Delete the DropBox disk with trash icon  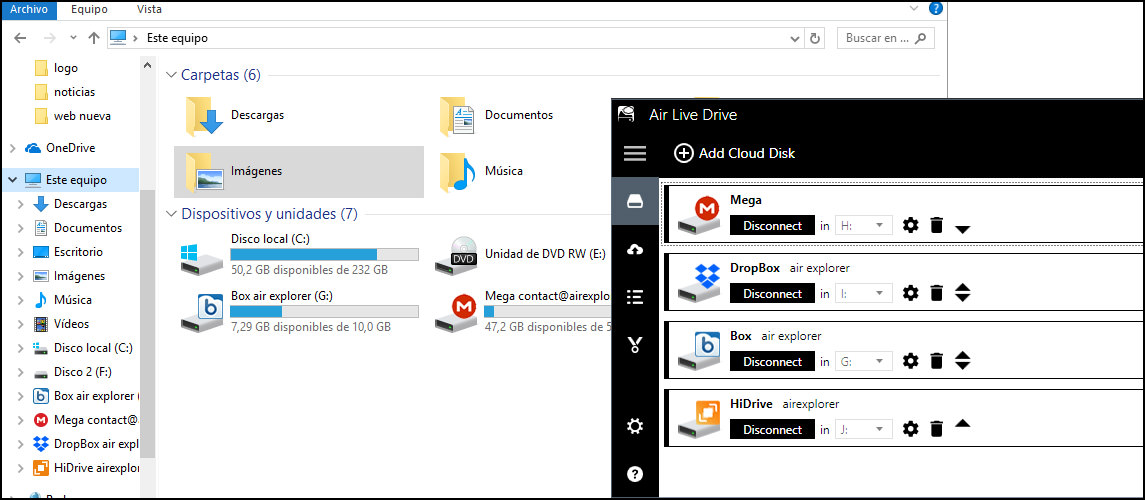[937, 293]
